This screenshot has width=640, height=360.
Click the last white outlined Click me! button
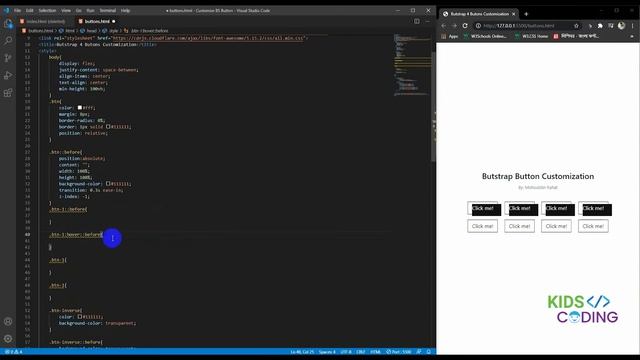coord(593,226)
